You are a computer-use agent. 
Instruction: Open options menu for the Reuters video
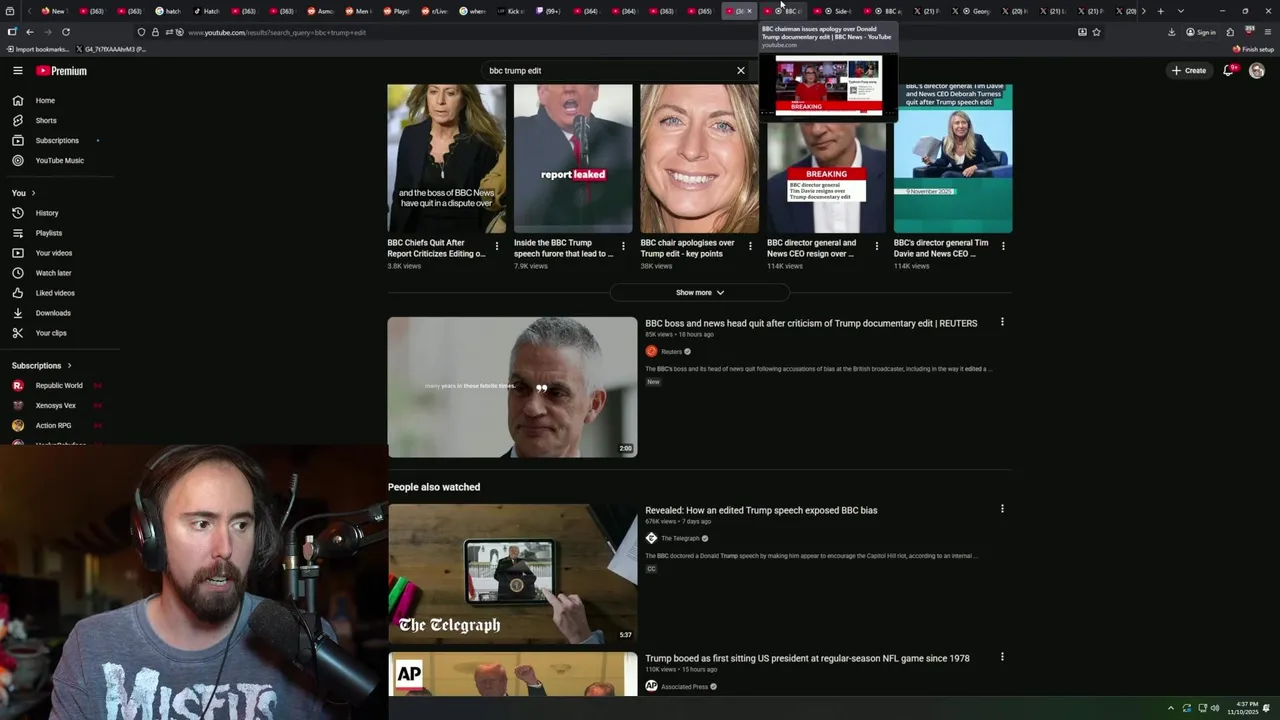click(x=1002, y=322)
